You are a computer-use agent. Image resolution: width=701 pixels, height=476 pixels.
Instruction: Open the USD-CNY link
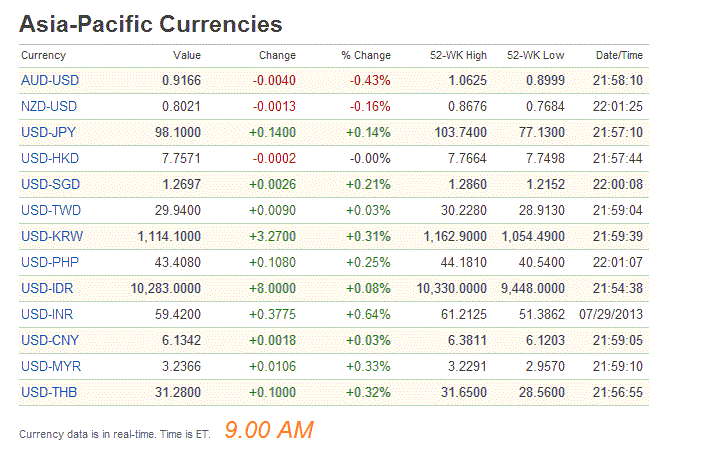49,340
